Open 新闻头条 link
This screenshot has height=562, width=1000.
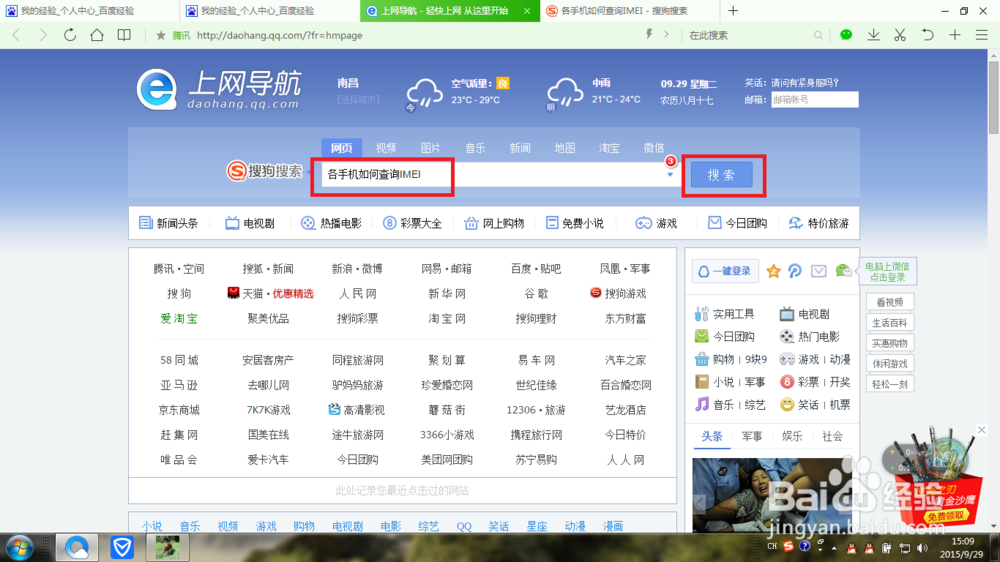coord(169,223)
